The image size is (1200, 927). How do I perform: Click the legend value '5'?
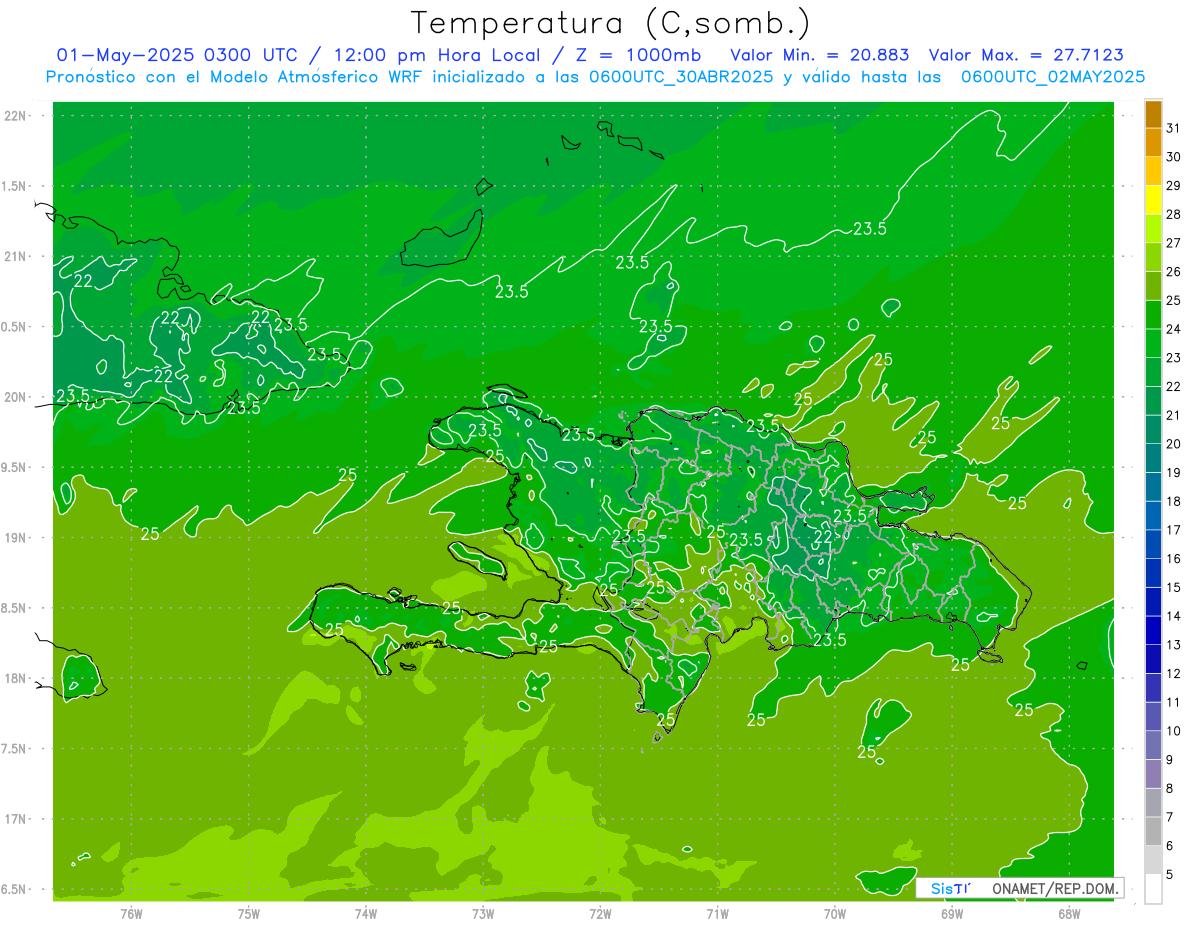[1170, 874]
